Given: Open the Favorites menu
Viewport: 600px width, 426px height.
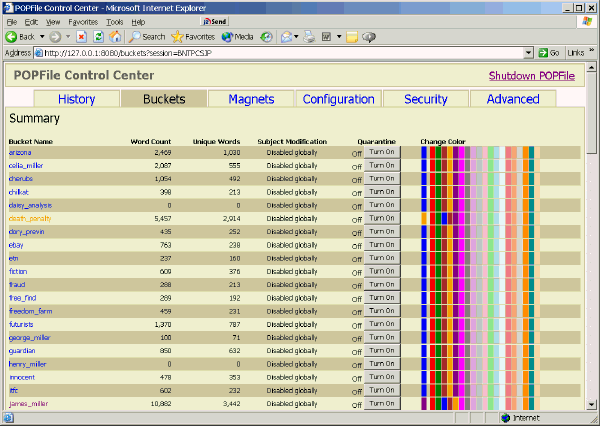Looking at the screenshot, I should pyautogui.click(x=83, y=22).
